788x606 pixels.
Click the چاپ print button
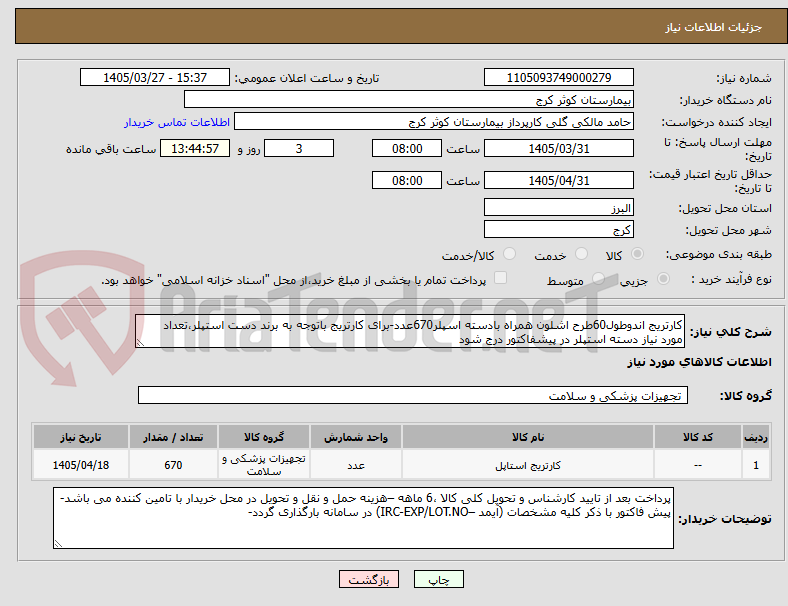pos(439,579)
